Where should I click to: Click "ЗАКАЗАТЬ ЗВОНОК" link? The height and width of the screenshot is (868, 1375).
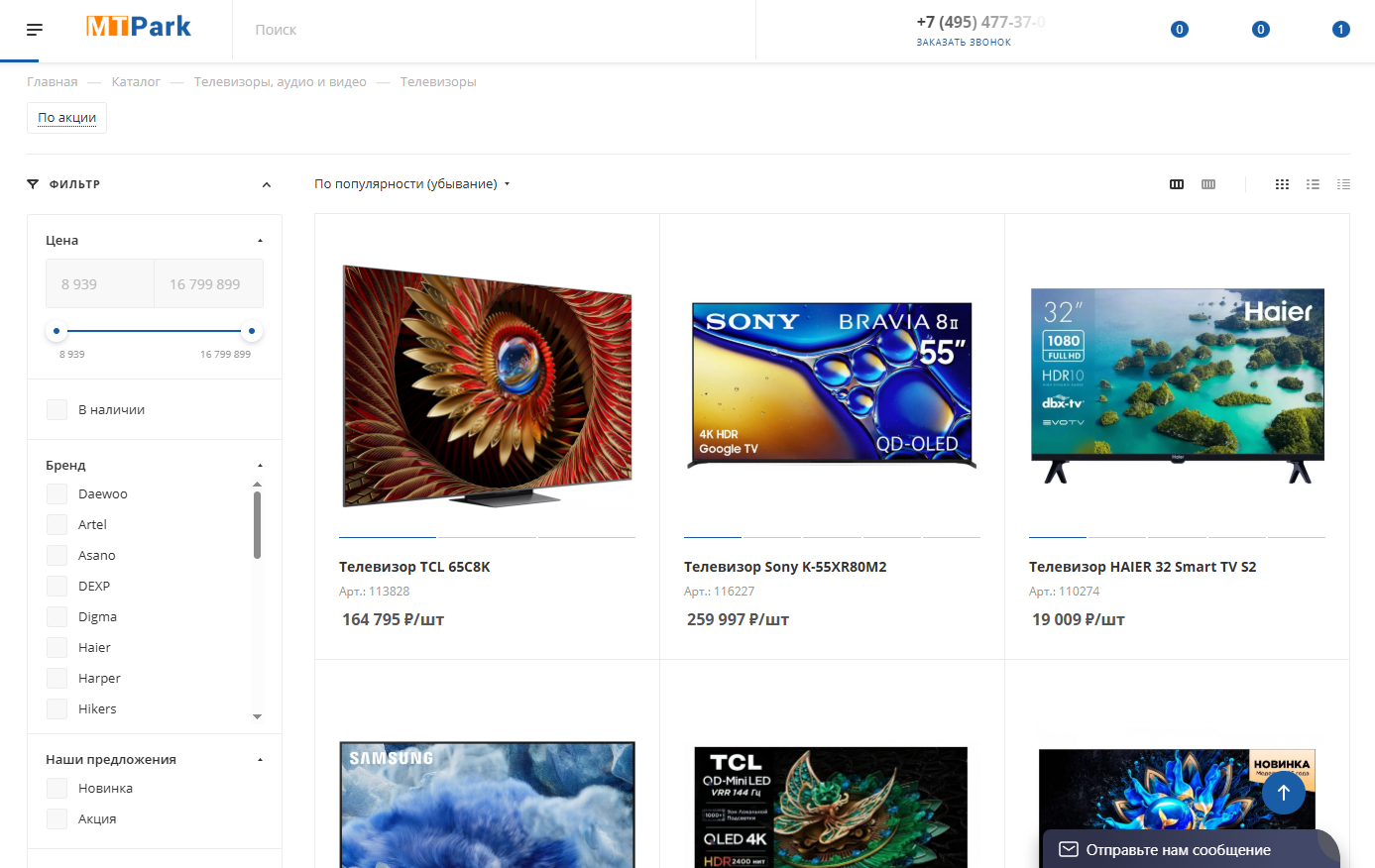964,43
